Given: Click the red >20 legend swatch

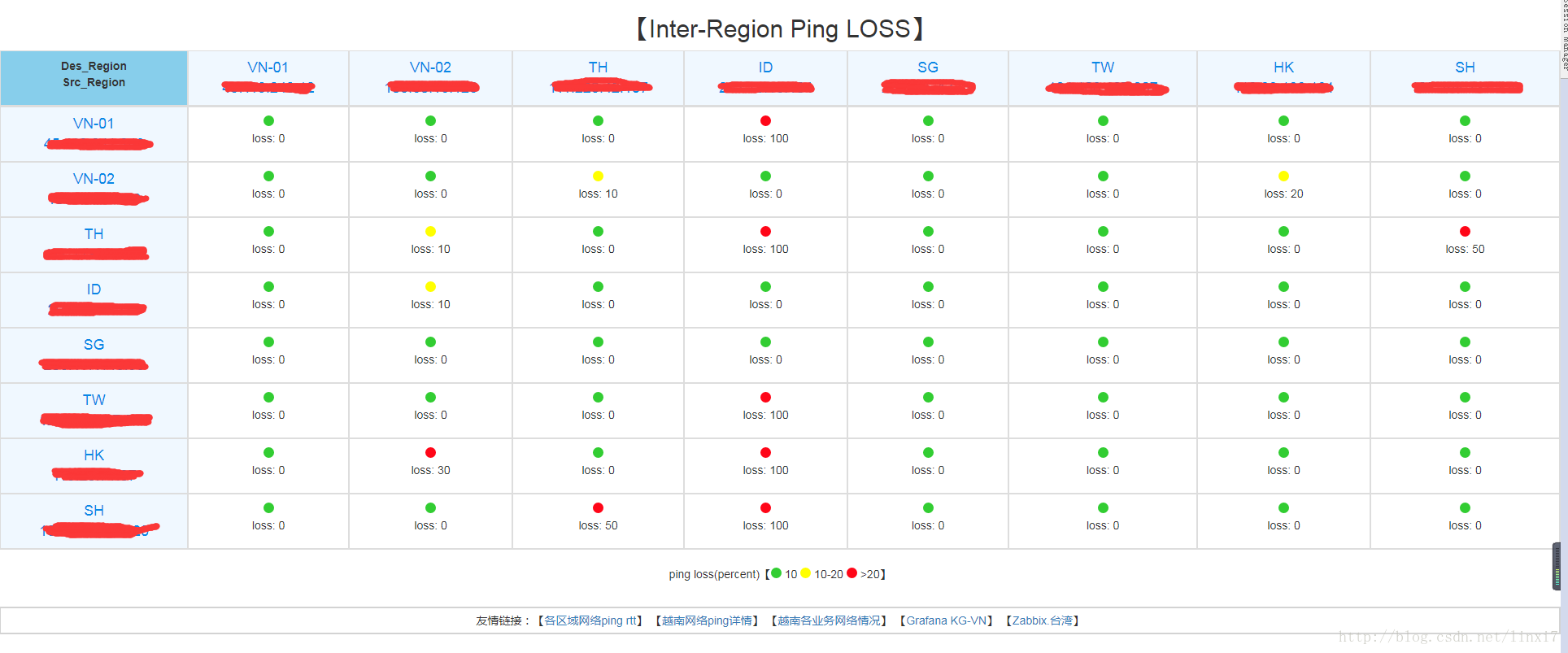Looking at the screenshot, I should [x=852, y=573].
